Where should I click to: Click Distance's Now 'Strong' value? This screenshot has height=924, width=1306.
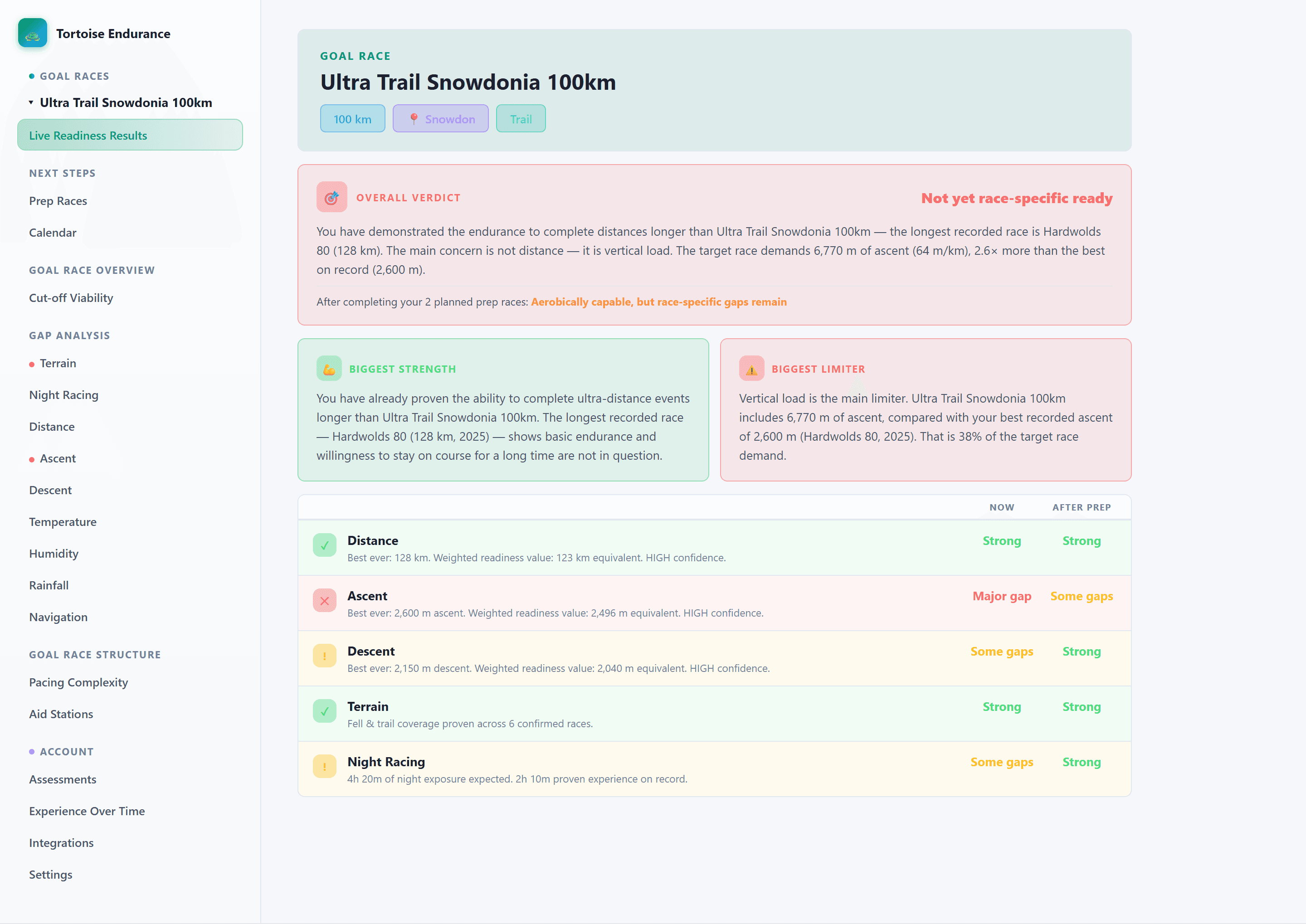pos(1002,540)
